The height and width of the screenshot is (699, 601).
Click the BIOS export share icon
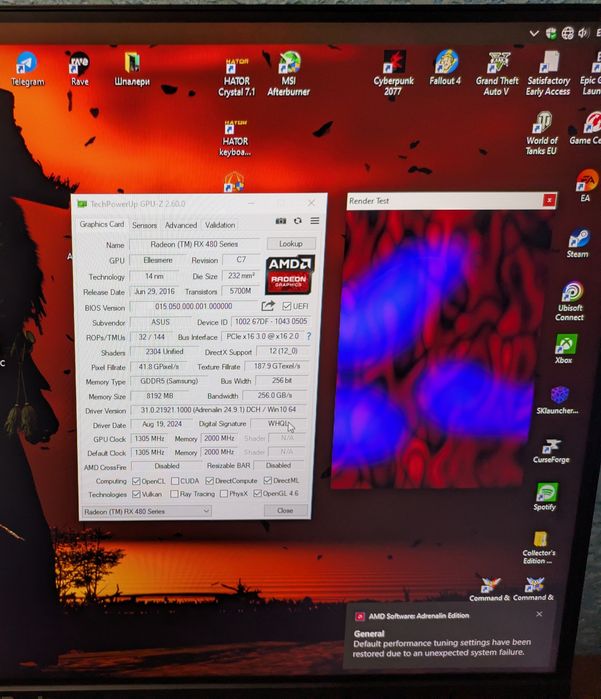(268, 306)
